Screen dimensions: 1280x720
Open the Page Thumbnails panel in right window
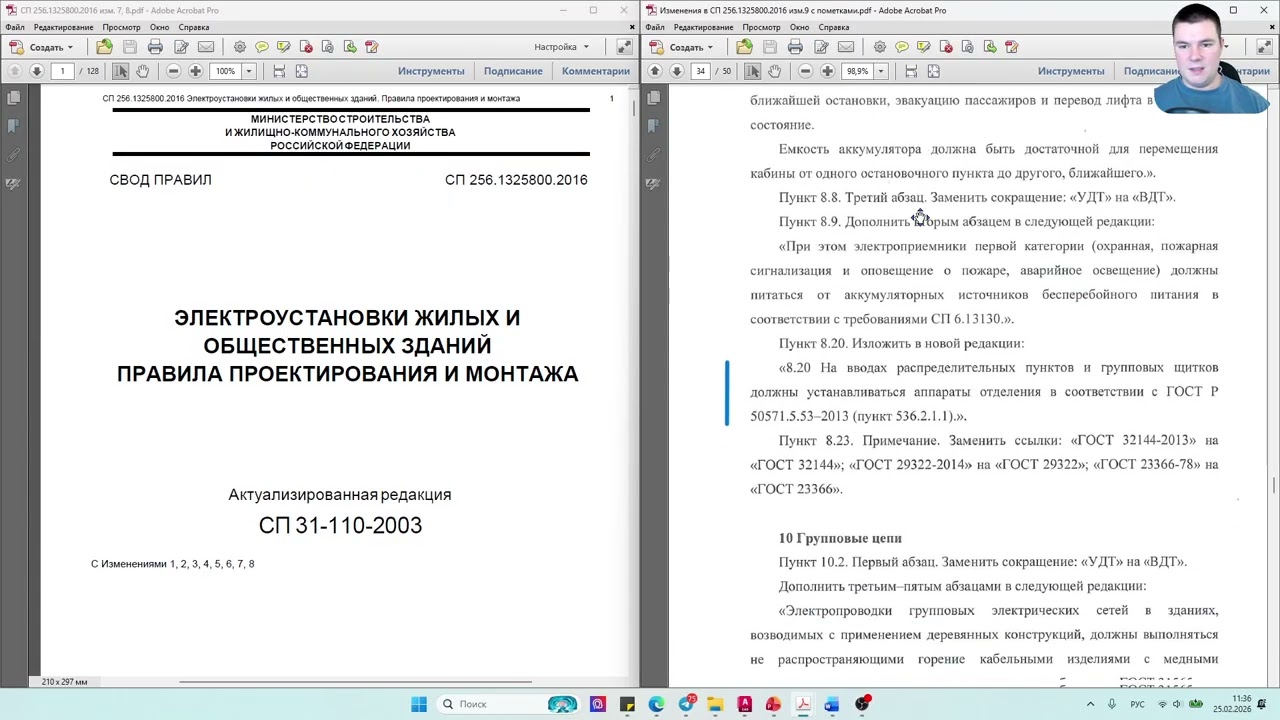point(654,98)
